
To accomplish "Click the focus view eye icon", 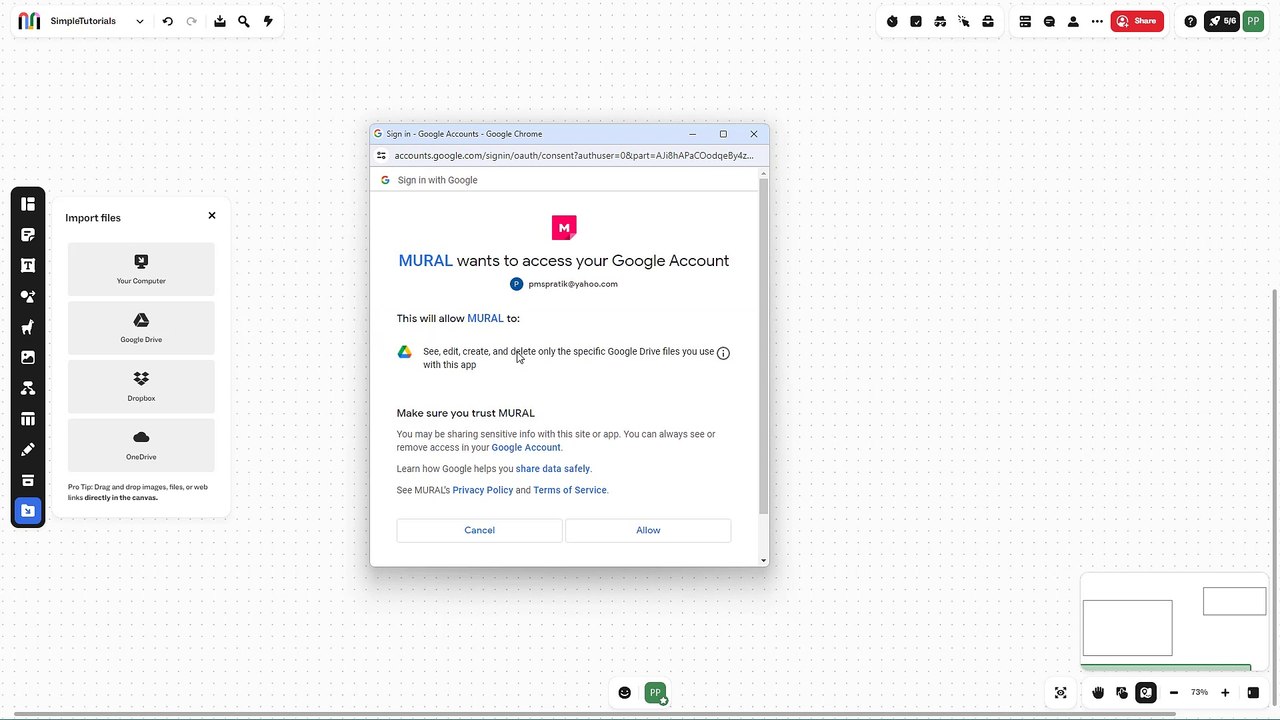I will coord(1061,692).
